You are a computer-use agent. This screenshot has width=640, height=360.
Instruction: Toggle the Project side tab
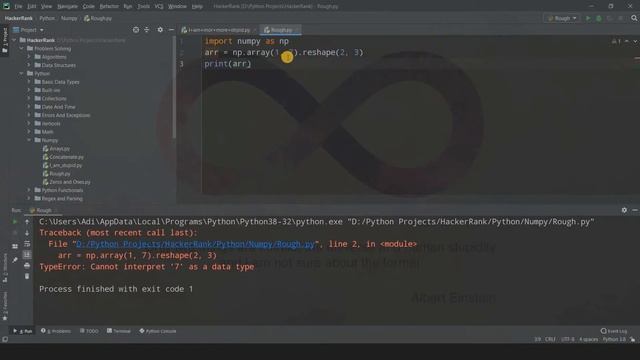5,40
